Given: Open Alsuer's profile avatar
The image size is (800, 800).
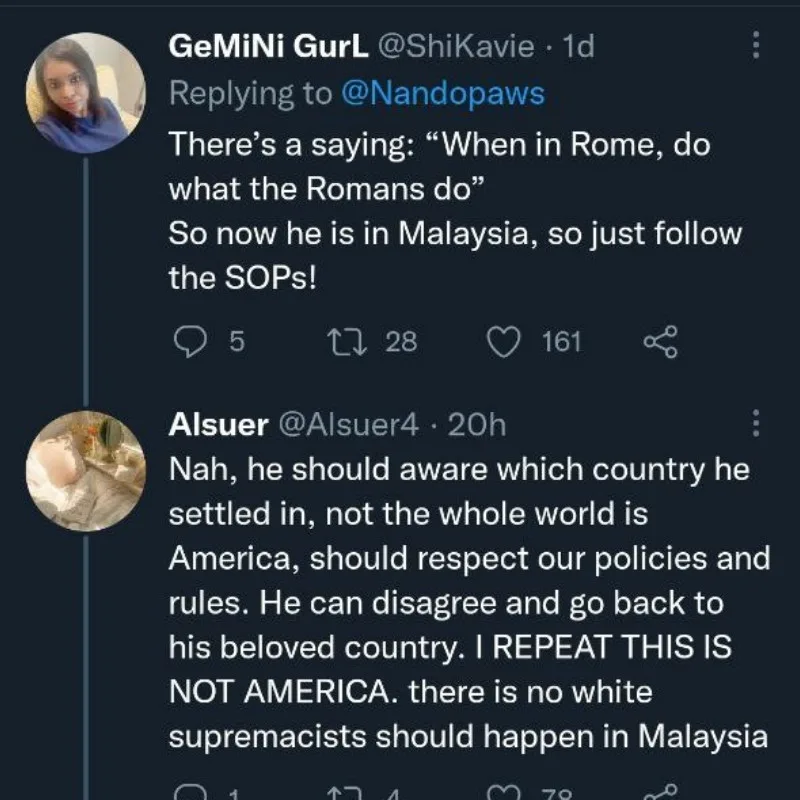Looking at the screenshot, I should (84, 470).
